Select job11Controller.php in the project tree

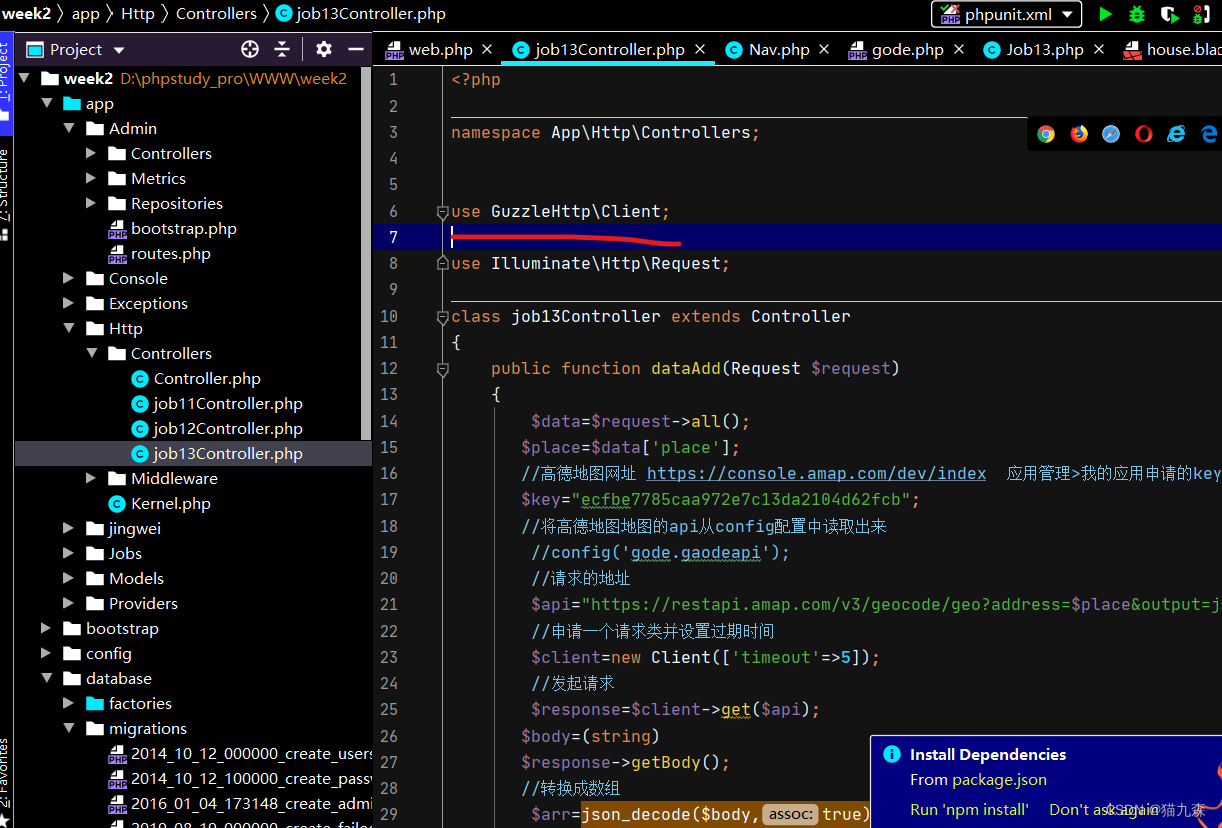tap(227, 403)
